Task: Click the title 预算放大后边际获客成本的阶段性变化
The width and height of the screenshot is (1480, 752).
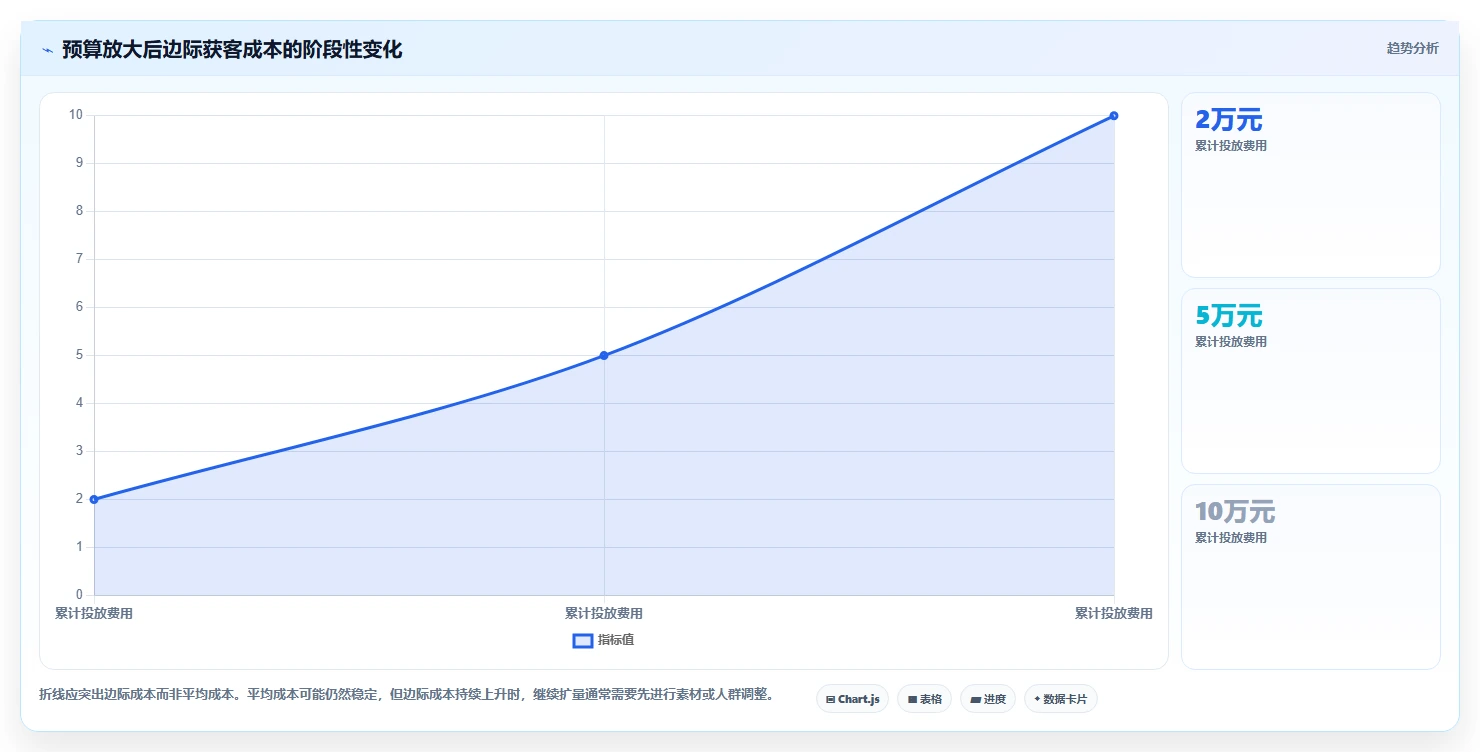Action: point(232,49)
